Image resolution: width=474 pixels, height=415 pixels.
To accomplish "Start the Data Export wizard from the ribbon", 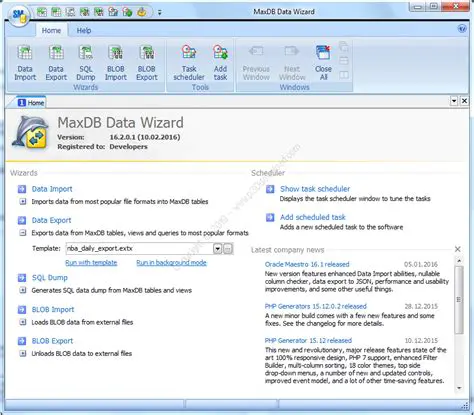I will tap(56, 63).
